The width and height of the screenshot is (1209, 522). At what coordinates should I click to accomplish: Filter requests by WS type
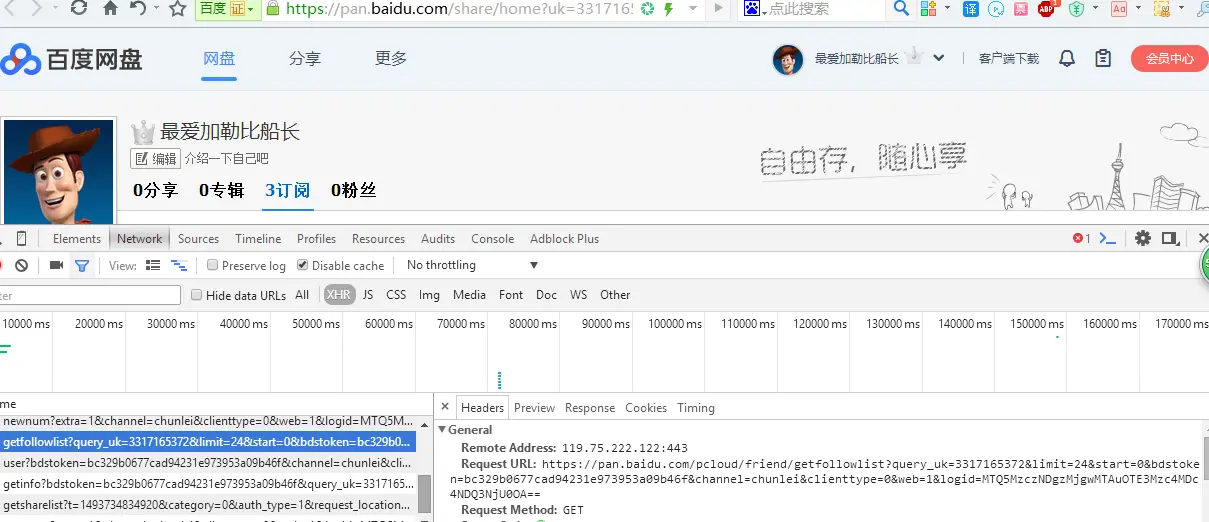(578, 295)
